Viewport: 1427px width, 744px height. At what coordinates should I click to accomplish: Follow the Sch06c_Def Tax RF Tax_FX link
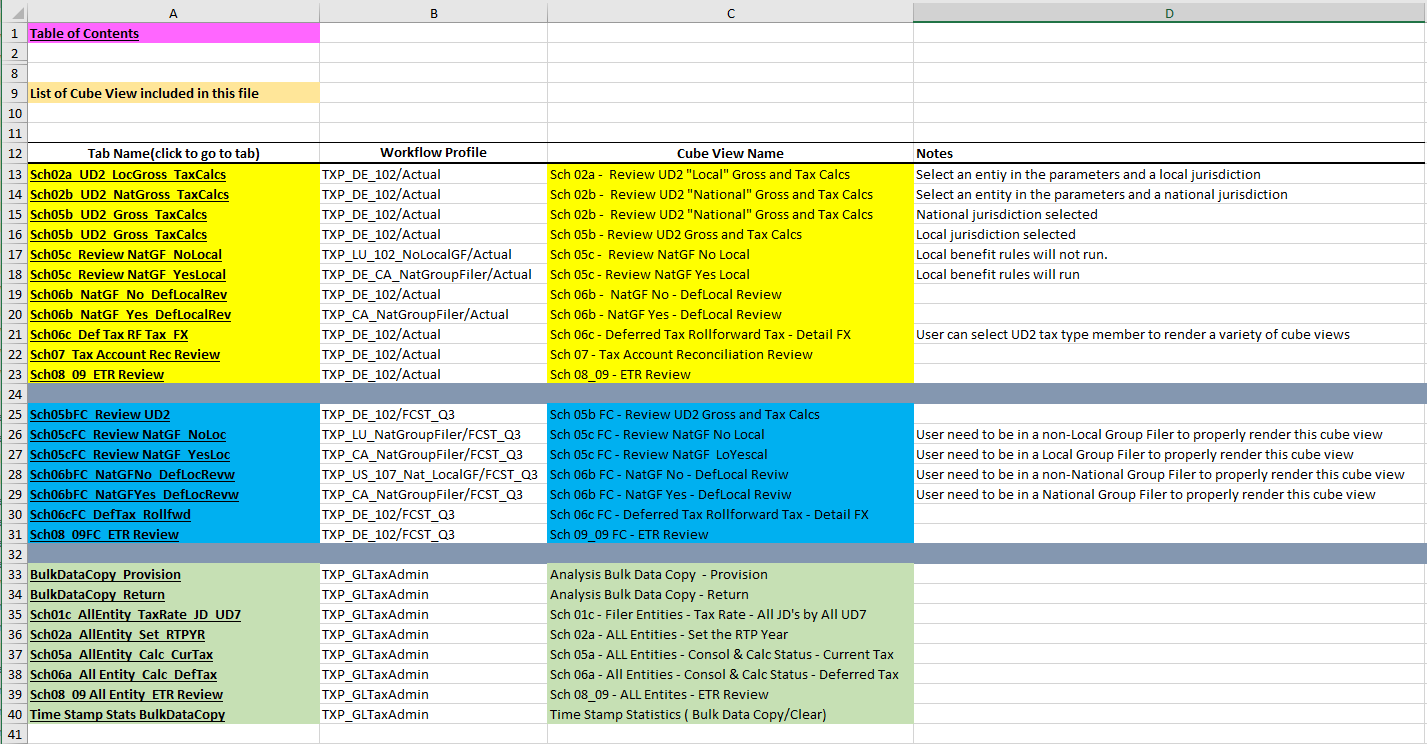coord(109,334)
